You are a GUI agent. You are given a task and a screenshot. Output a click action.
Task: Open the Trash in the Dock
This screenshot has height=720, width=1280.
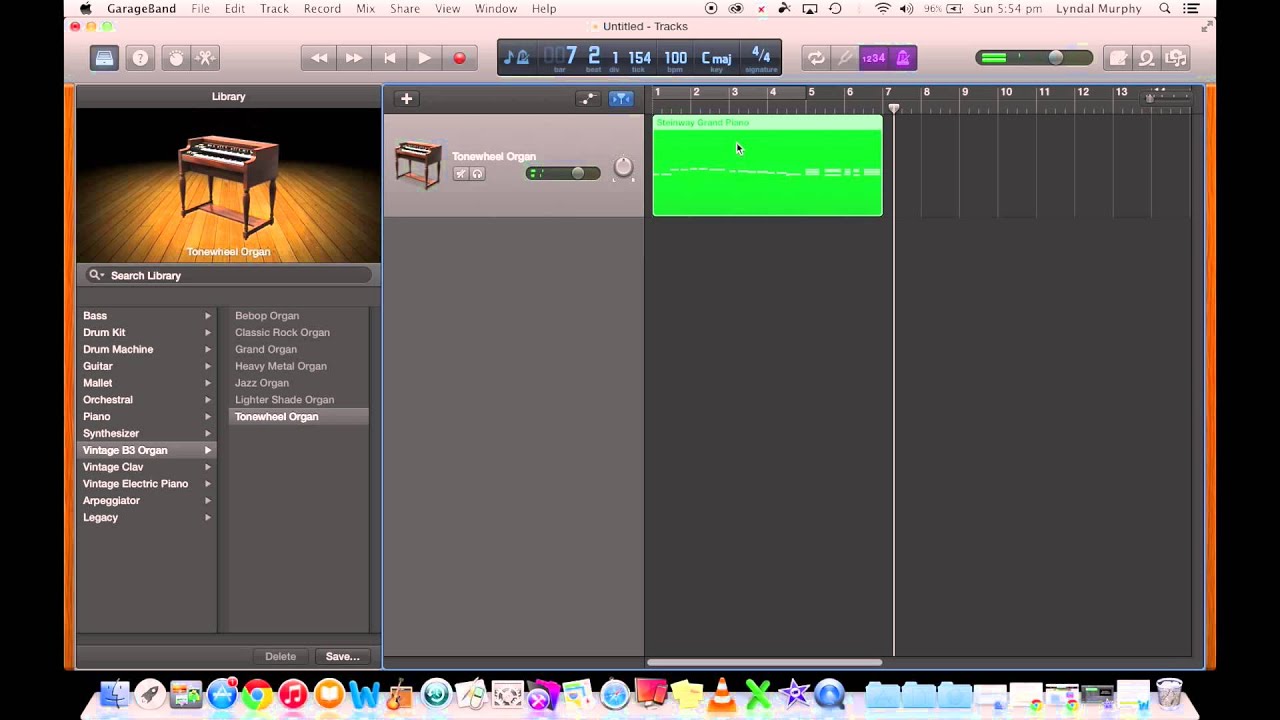tap(1168, 694)
